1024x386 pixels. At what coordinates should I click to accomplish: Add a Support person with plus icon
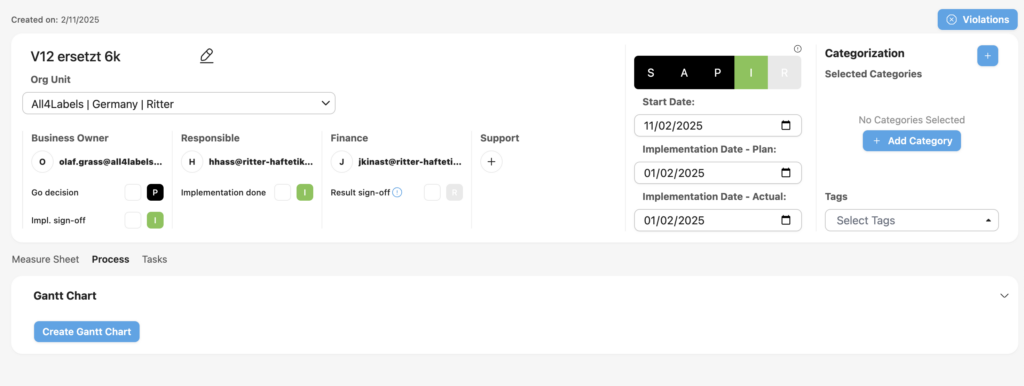click(491, 161)
